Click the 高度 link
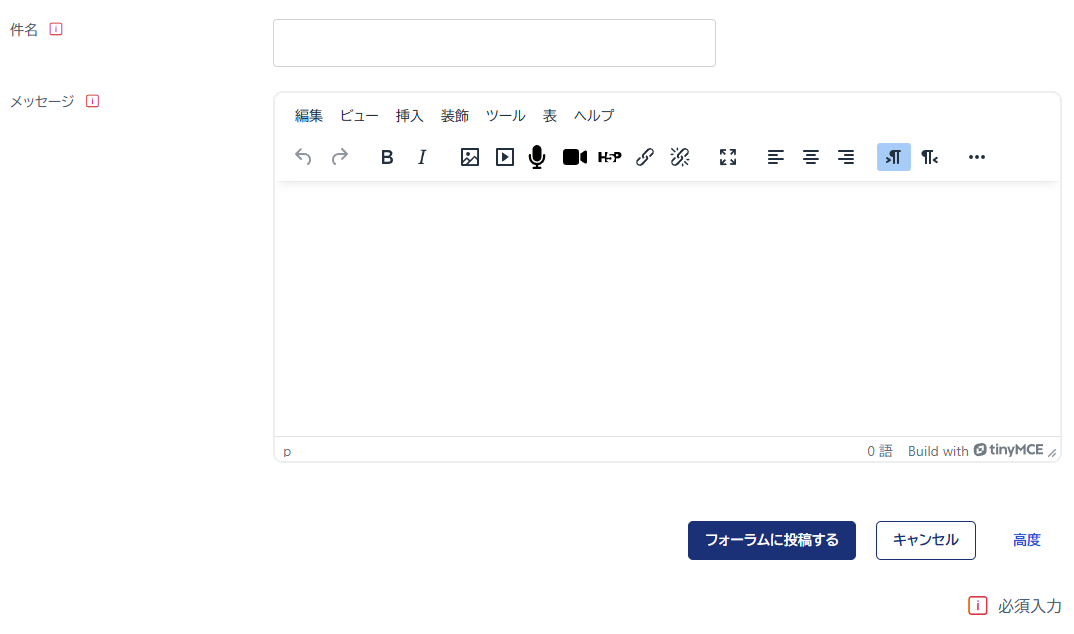 [x=1026, y=540]
